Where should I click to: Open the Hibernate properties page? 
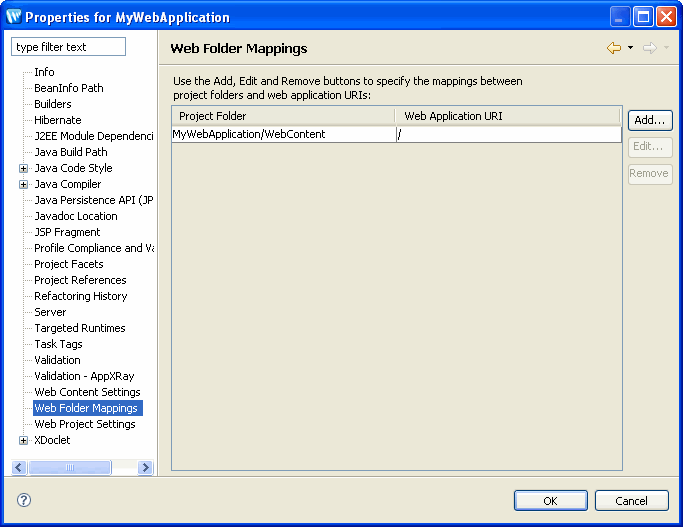point(58,120)
